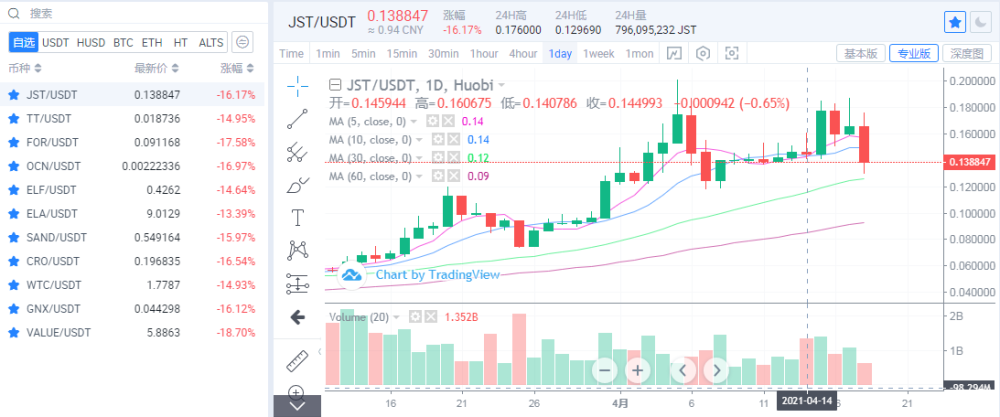1000x417 pixels.
Task: Toggle night mode moon icon
Action: coord(979,23)
